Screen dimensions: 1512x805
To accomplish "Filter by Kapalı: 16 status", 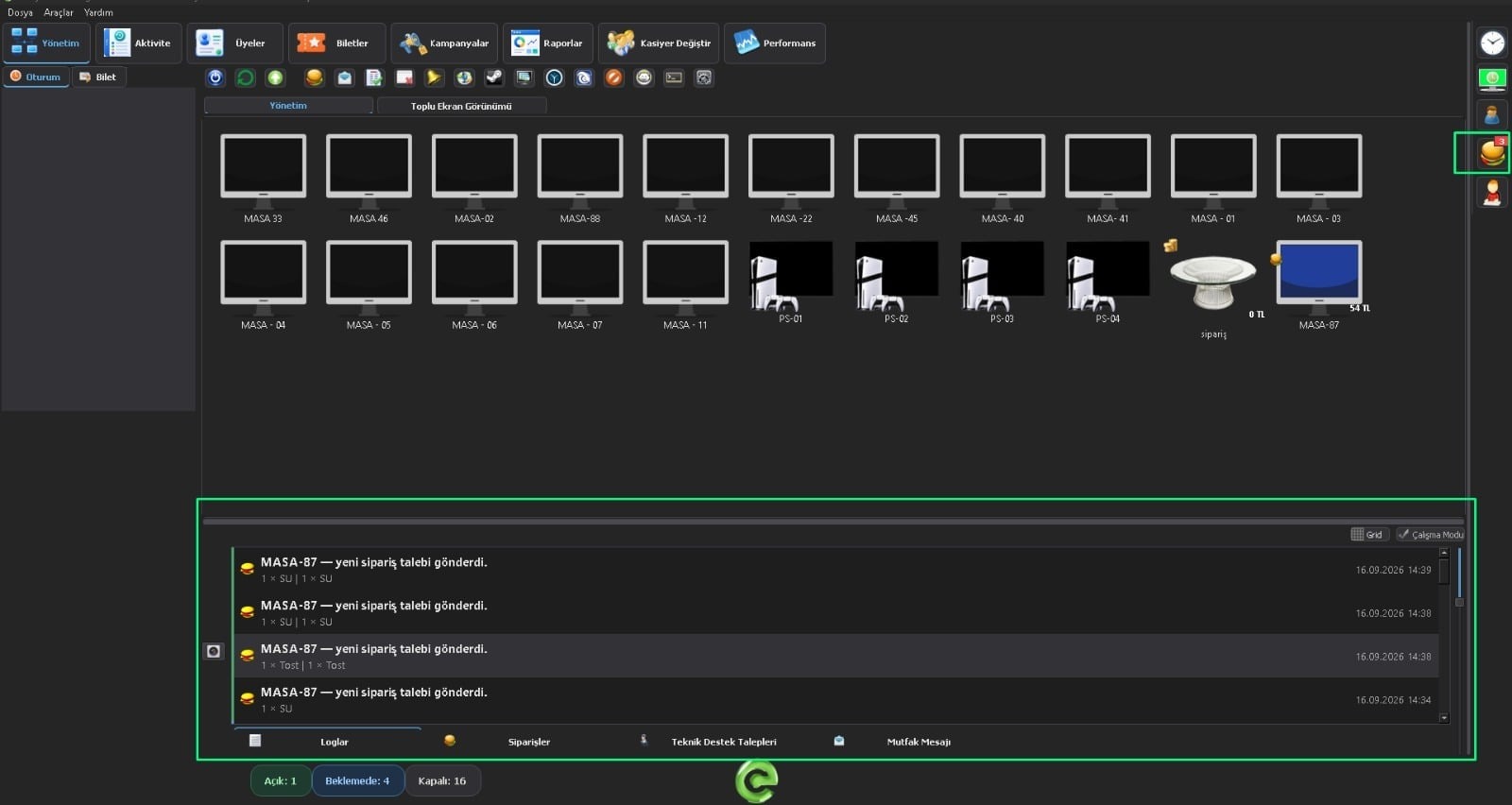I will pos(442,781).
